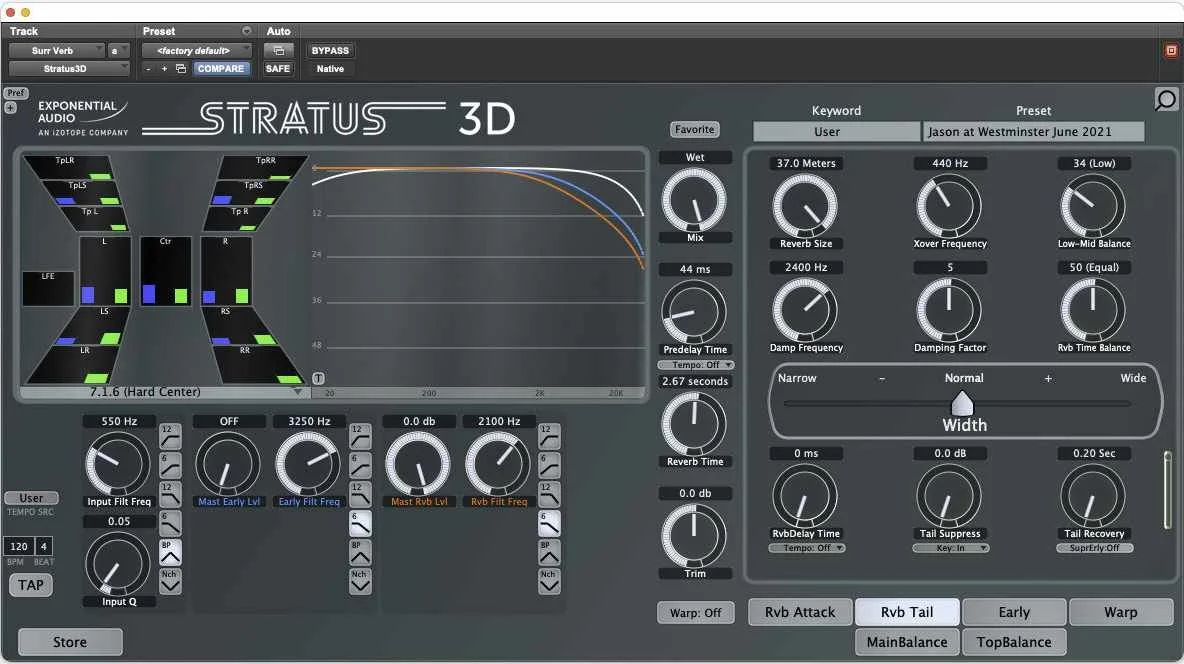Open the Tempo: Off dropdown under Predelay Time
The image size is (1184, 664).
point(695,365)
